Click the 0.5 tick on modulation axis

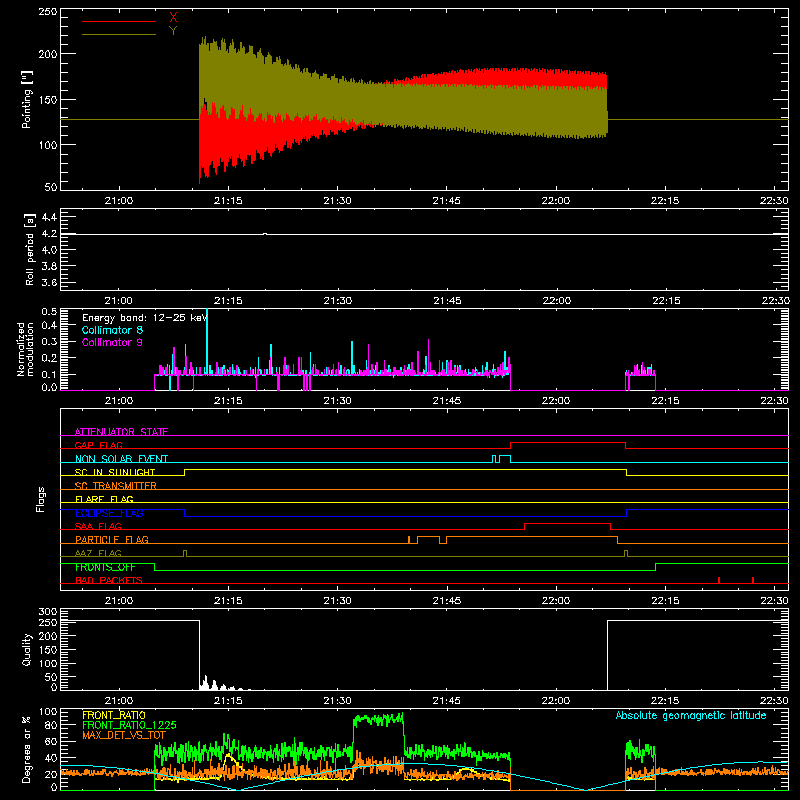49,312
